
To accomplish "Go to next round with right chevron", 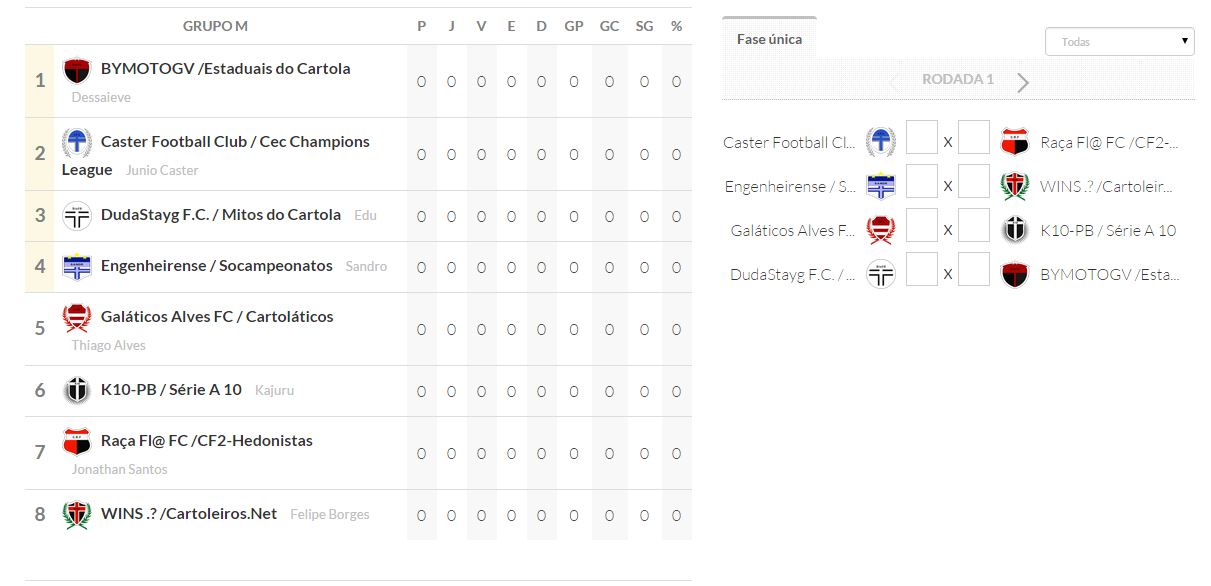I will click(x=1022, y=82).
